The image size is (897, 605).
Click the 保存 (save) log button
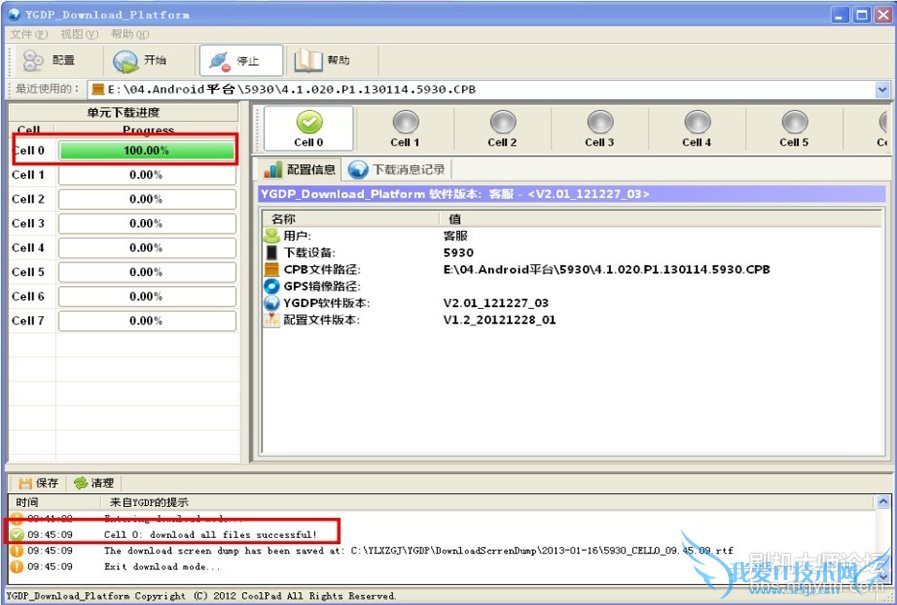pyautogui.click(x=38, y=483)
